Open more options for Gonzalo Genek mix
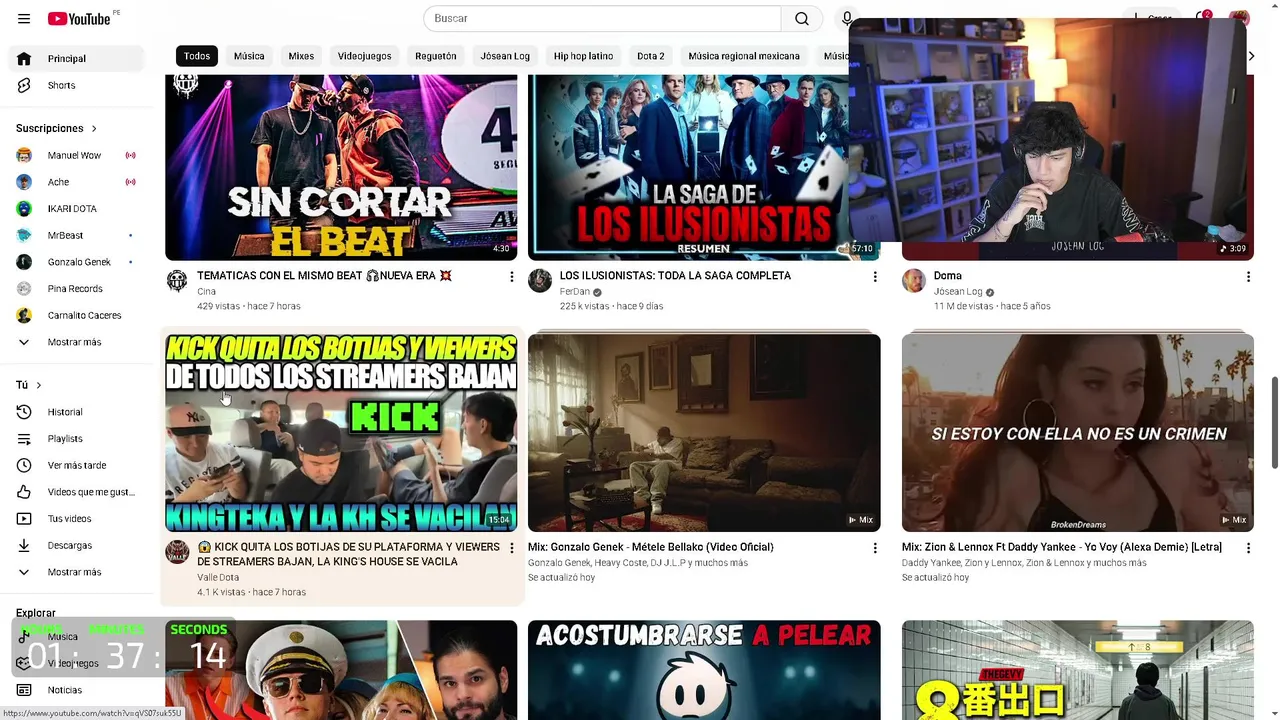1280x720 pixels. pyautogui.click(x=875, y=548)
